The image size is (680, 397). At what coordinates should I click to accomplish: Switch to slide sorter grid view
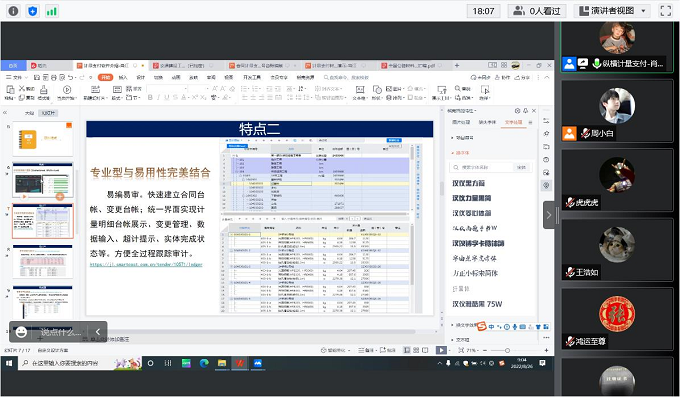pos(416,350)
